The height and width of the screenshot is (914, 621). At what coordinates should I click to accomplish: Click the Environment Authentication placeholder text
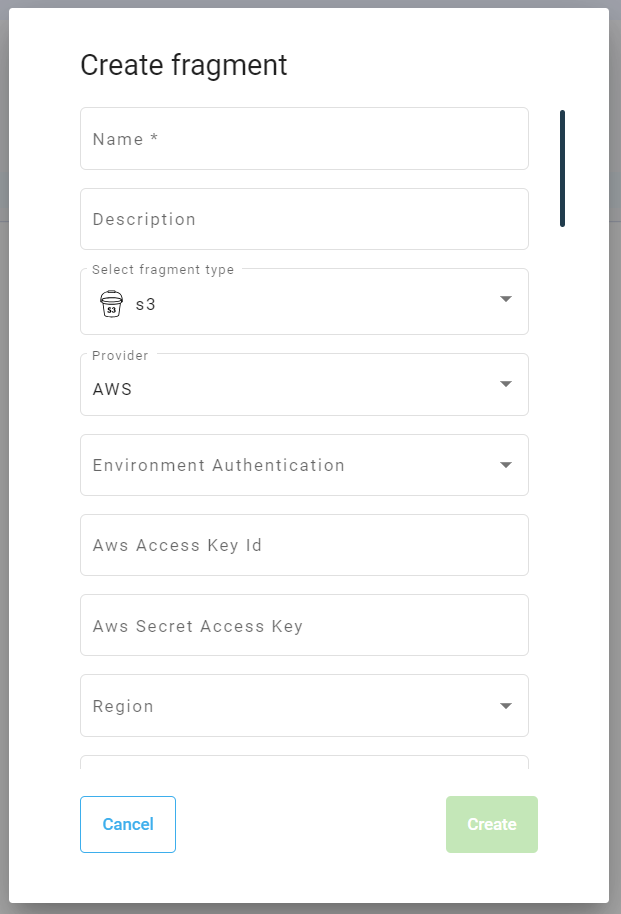point(218,465)
